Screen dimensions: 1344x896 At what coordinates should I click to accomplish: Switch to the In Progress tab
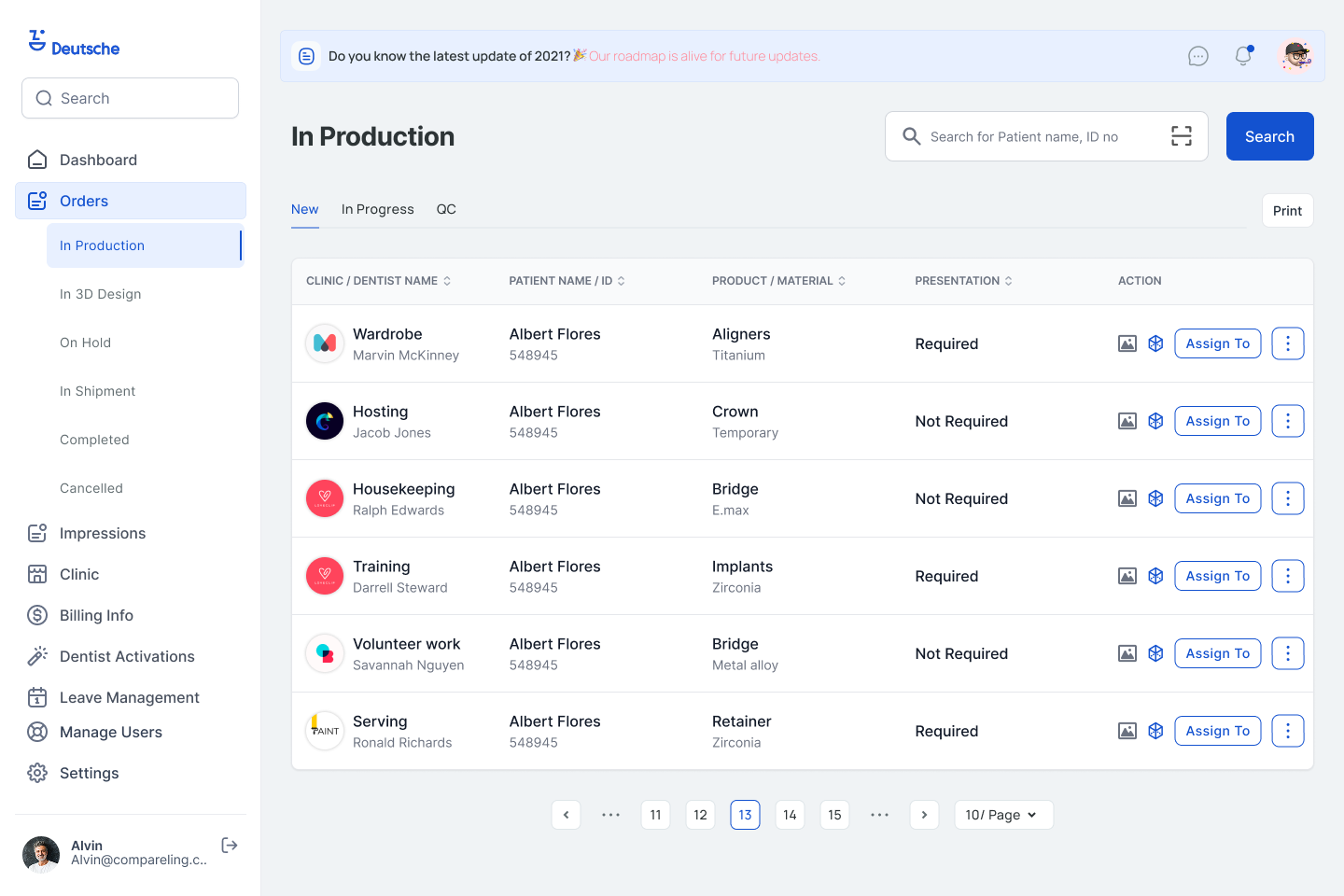coord(378,209)
